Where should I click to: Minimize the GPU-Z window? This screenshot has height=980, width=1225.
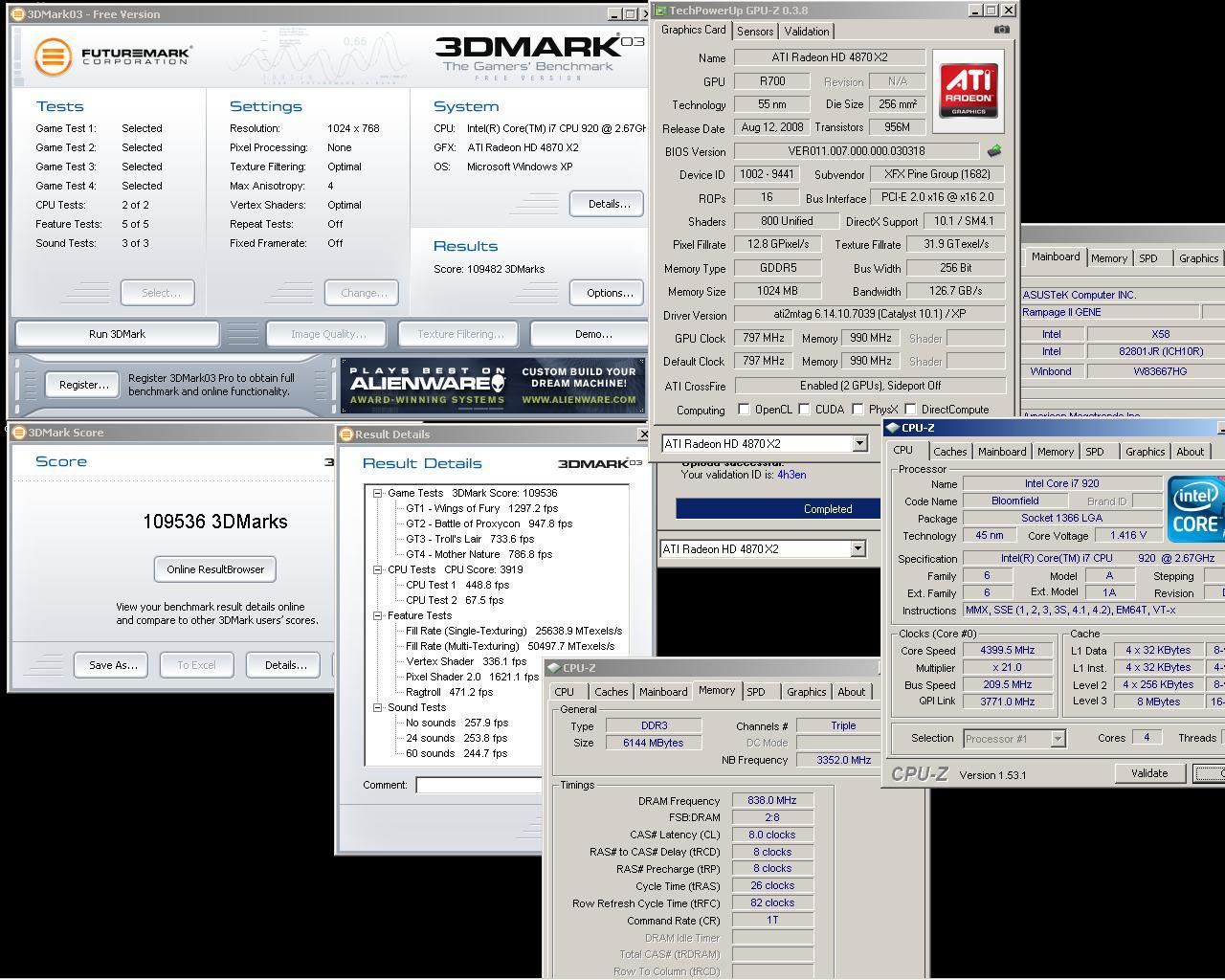click(x=975, y=11)
